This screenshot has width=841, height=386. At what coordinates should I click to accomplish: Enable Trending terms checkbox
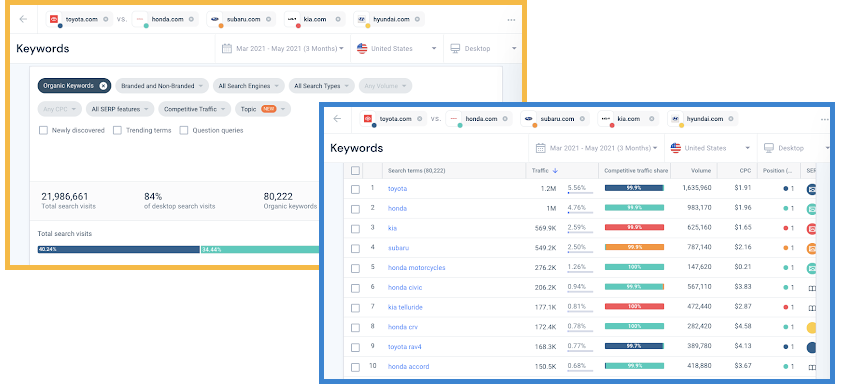click(x=117, y=130)
